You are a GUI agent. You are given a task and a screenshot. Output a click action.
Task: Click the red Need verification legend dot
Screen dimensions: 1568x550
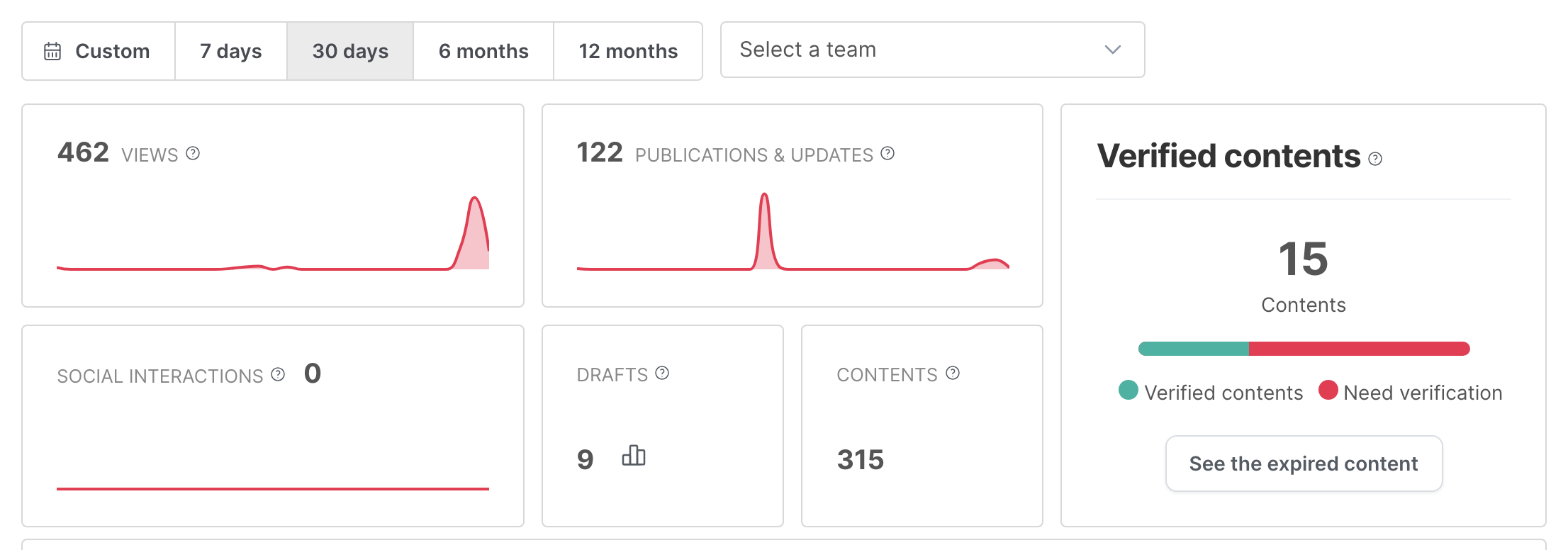1328,390
